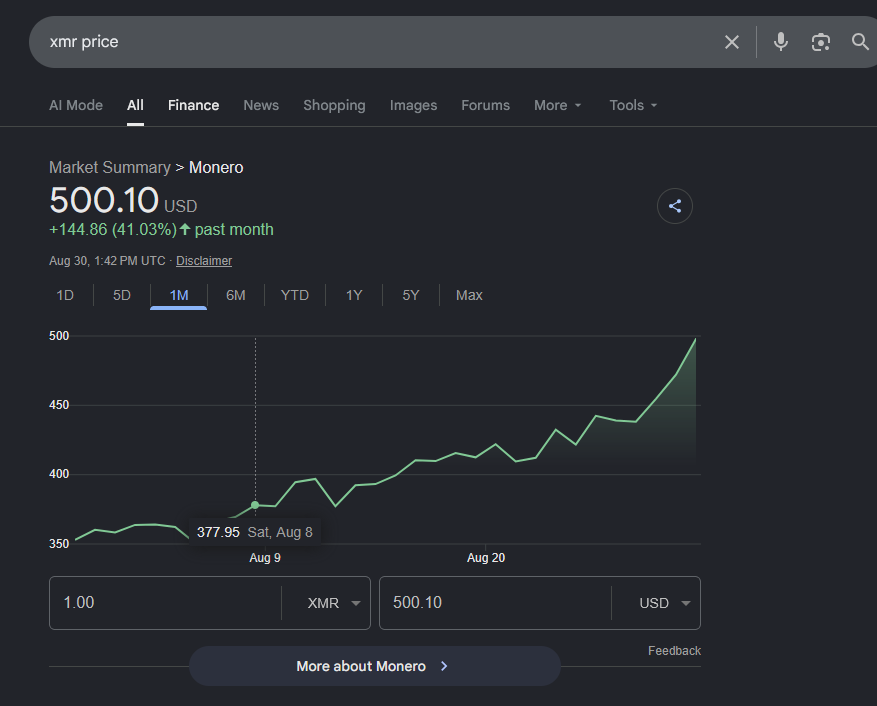
Task: Click arrow on More about Monero
Action: coord(444,666)
